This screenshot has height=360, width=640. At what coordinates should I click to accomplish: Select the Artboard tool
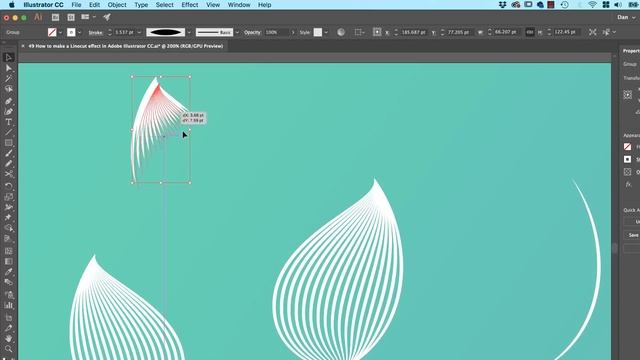point(9,318)
